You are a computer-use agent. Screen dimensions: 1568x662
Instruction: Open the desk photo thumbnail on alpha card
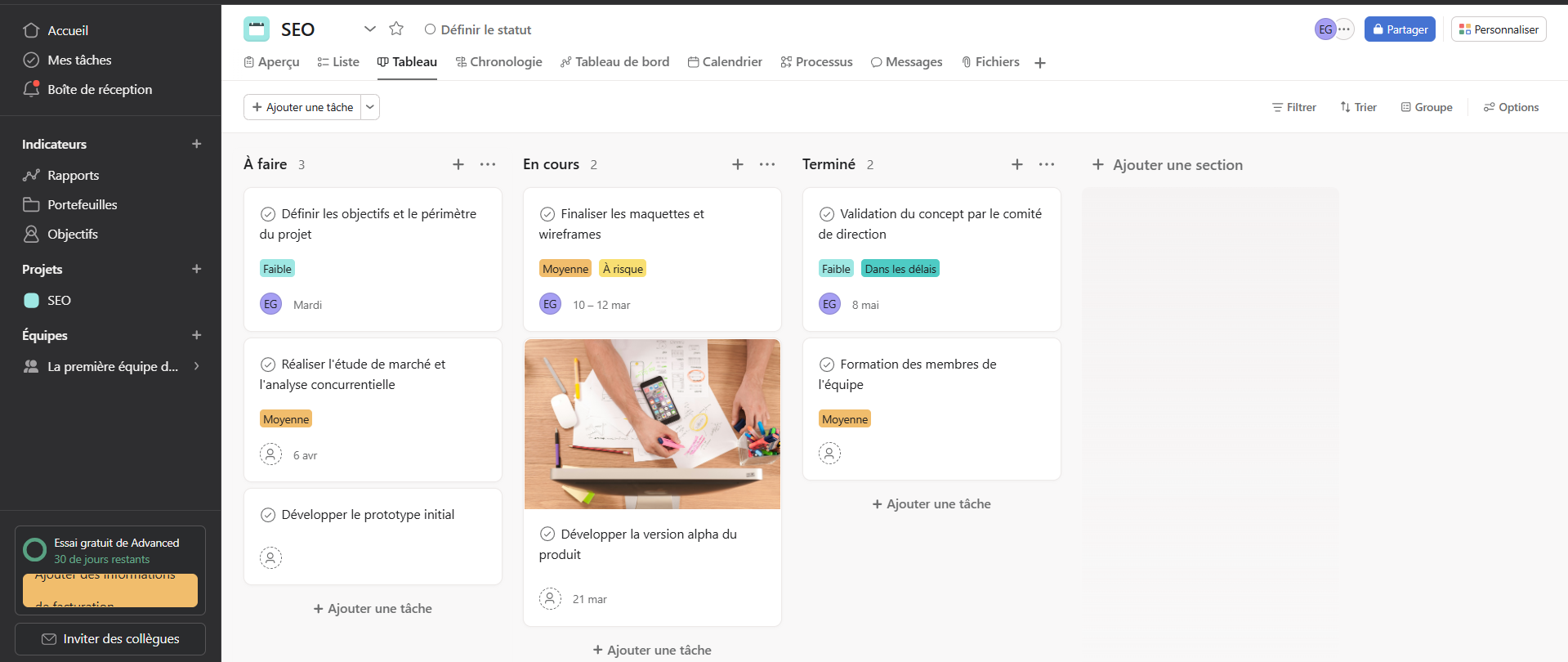[652, 424]
